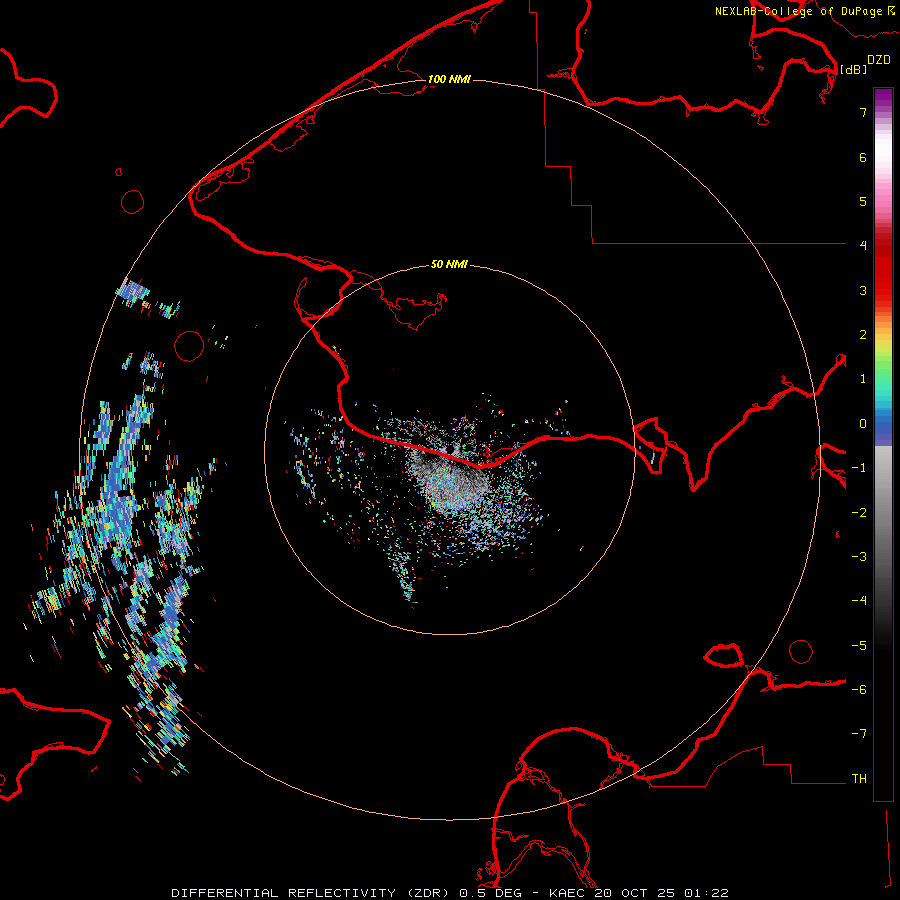Click the '7' value on the color scale
This screenshot has width=900, height=900.
[x=863, y=112]
